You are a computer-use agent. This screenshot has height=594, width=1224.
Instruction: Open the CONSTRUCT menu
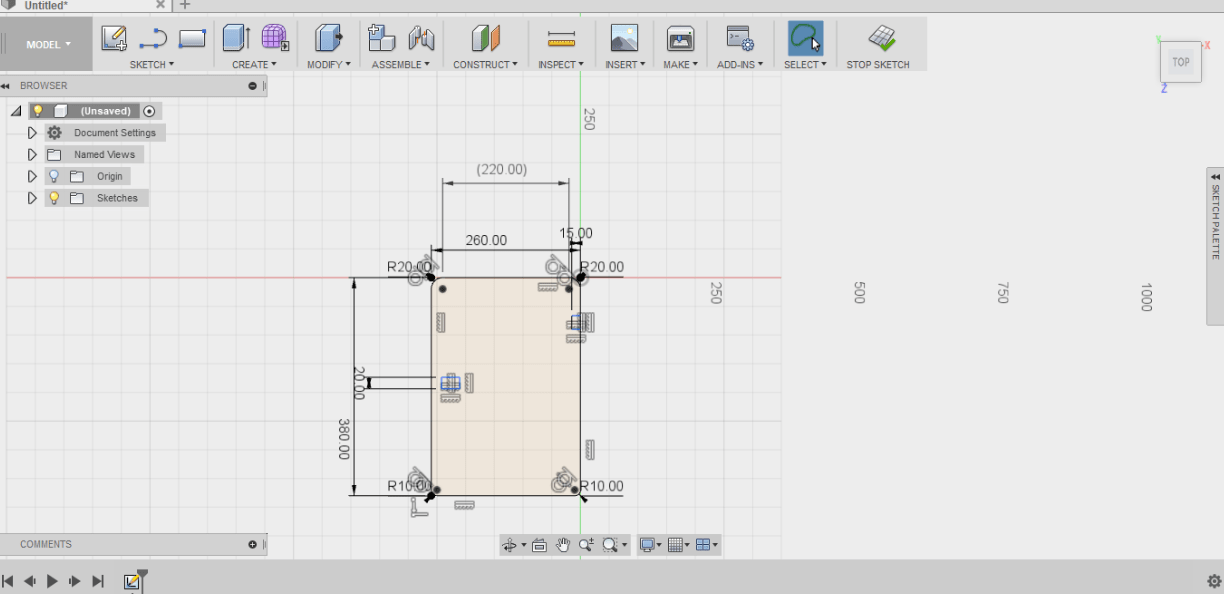[x=486, y=64]
